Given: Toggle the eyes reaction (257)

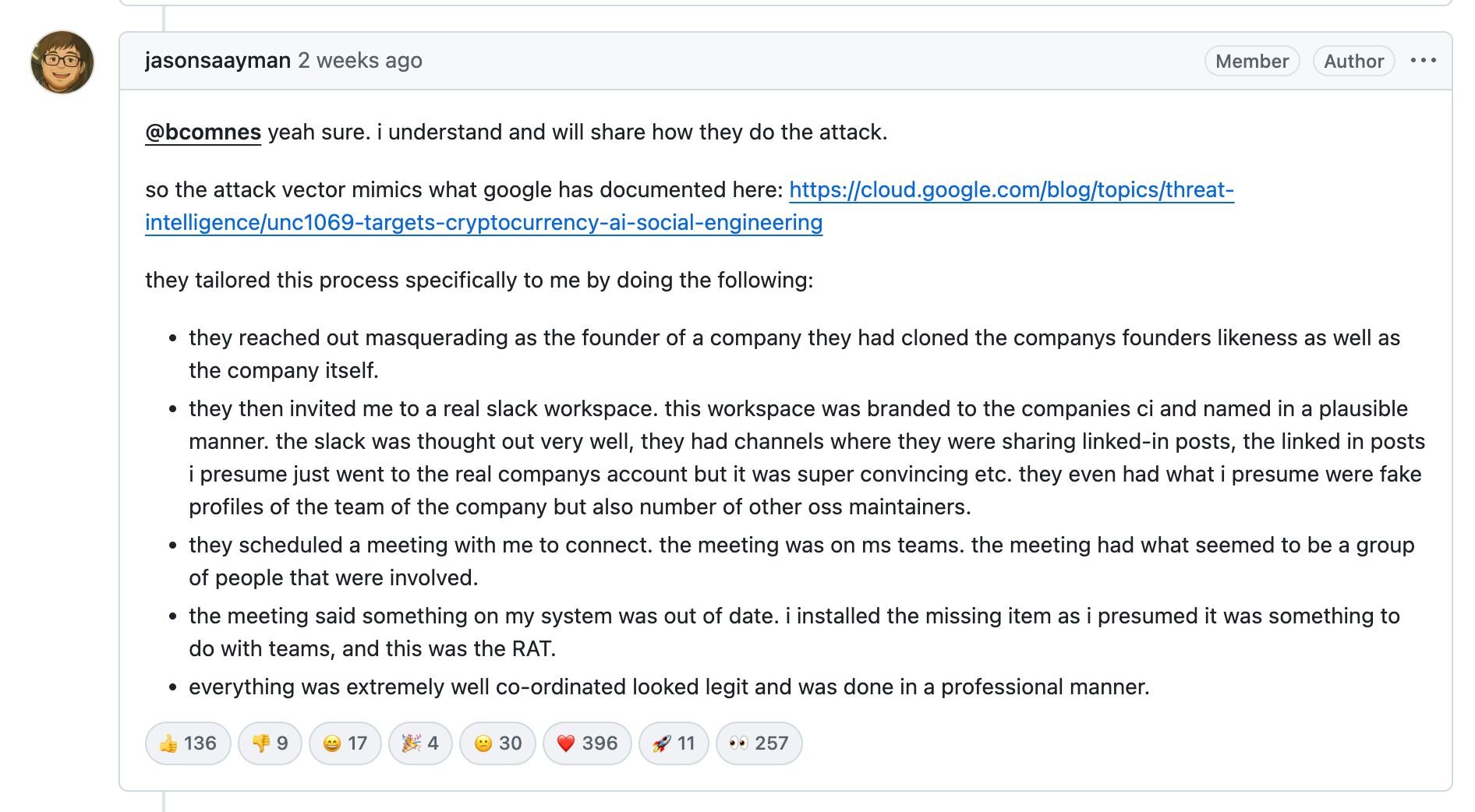Looking at the screenshot, I should click(759, 743).
